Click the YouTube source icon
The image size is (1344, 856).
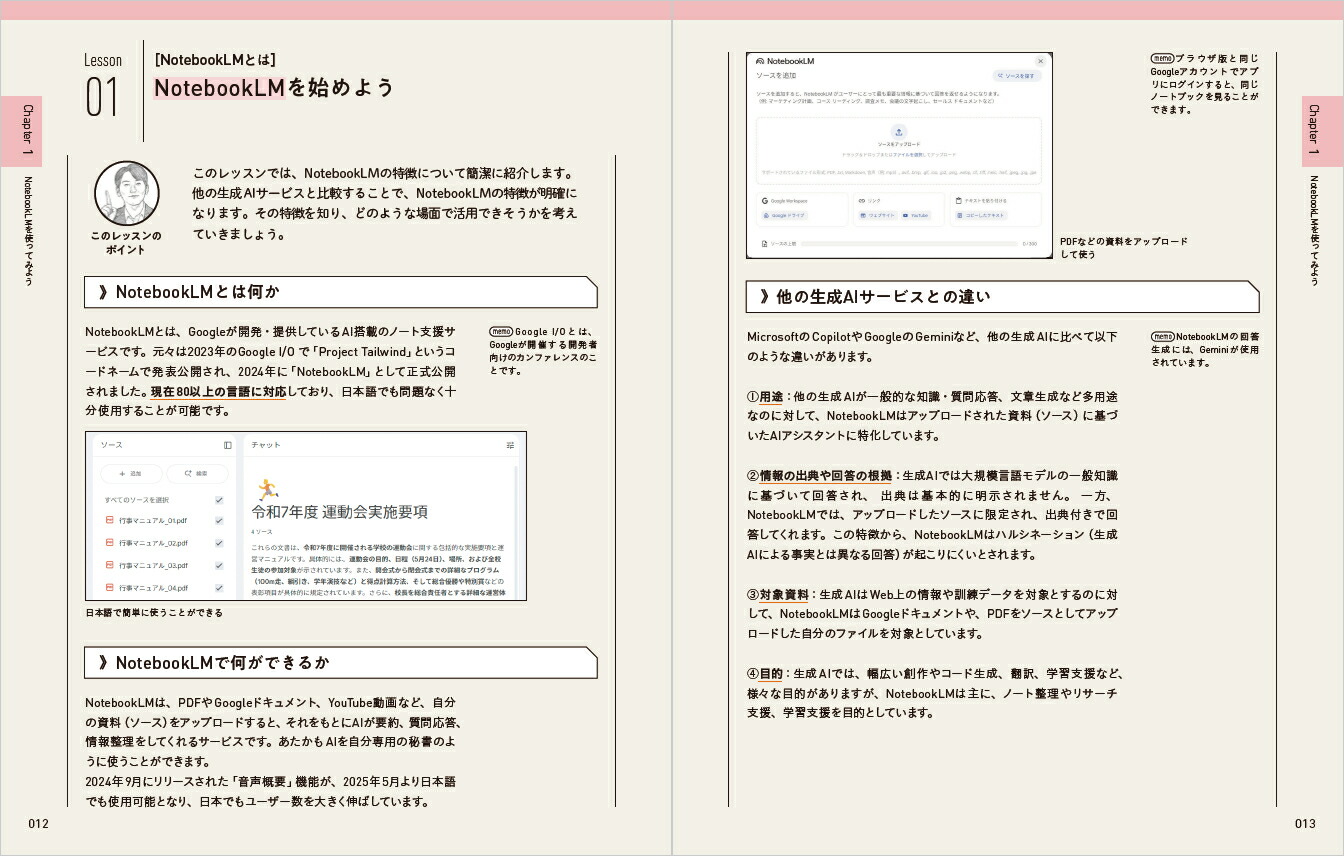click(905, 215)
